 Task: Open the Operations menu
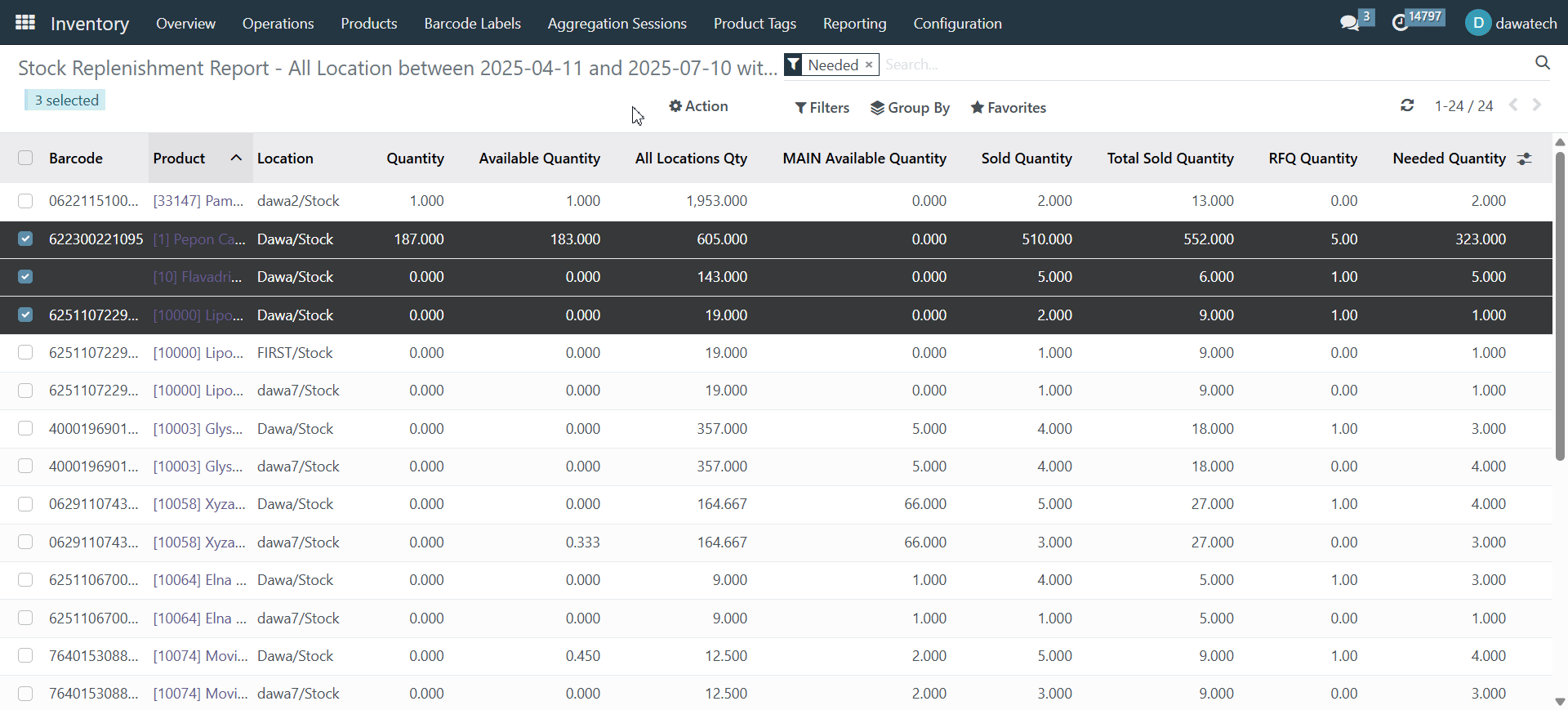click(x=278, y=24)
